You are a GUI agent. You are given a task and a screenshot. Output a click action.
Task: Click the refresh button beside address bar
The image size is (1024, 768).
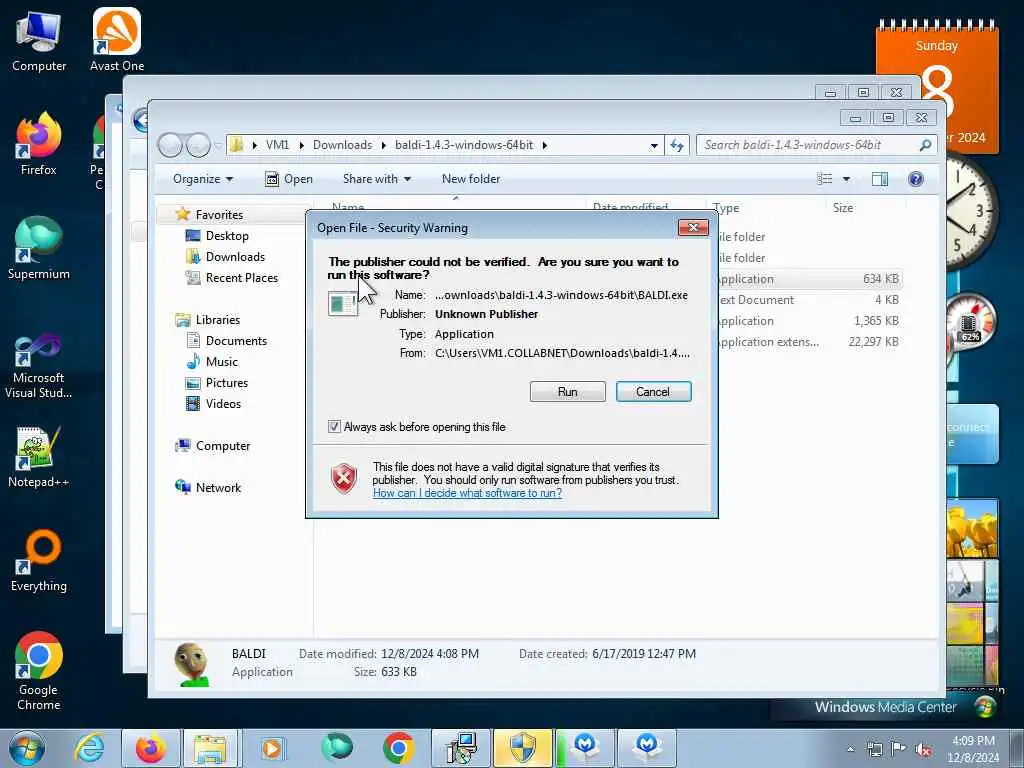677,145
